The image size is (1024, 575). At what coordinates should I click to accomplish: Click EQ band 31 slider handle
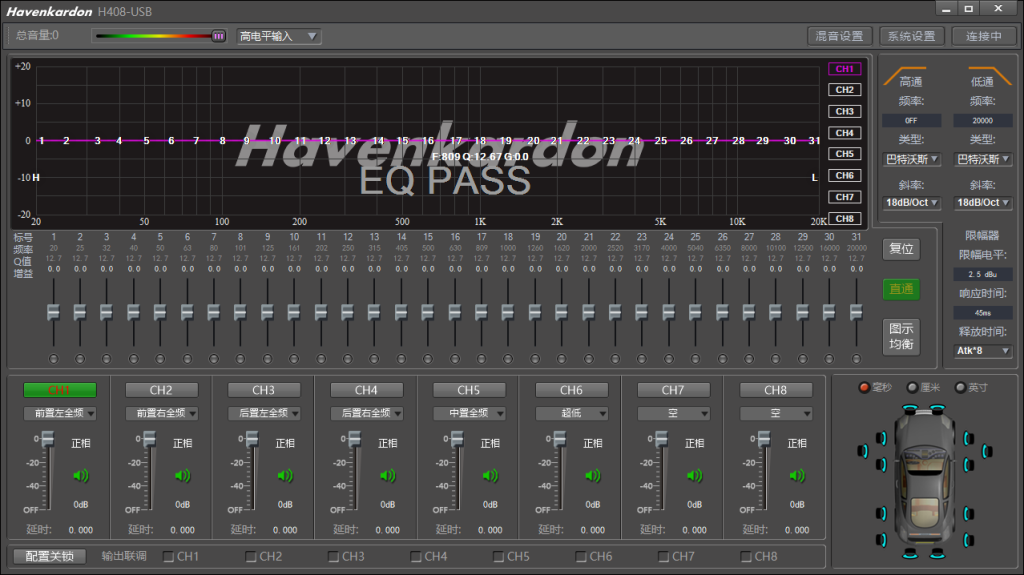[856, 312]
